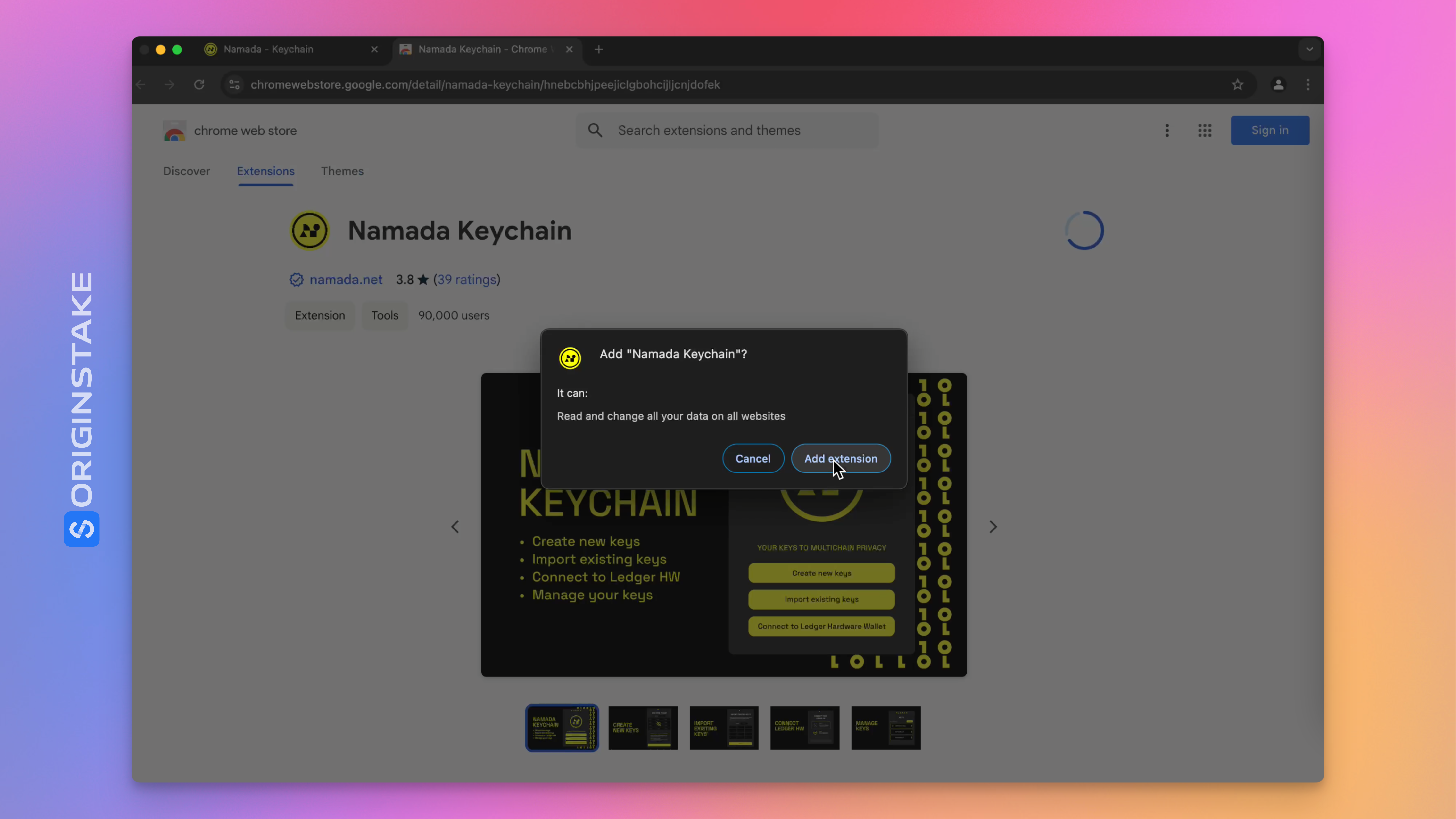This screenshot has height=819, width=1456.
Task: Reload the current page
Action: [x=199, y=84]
